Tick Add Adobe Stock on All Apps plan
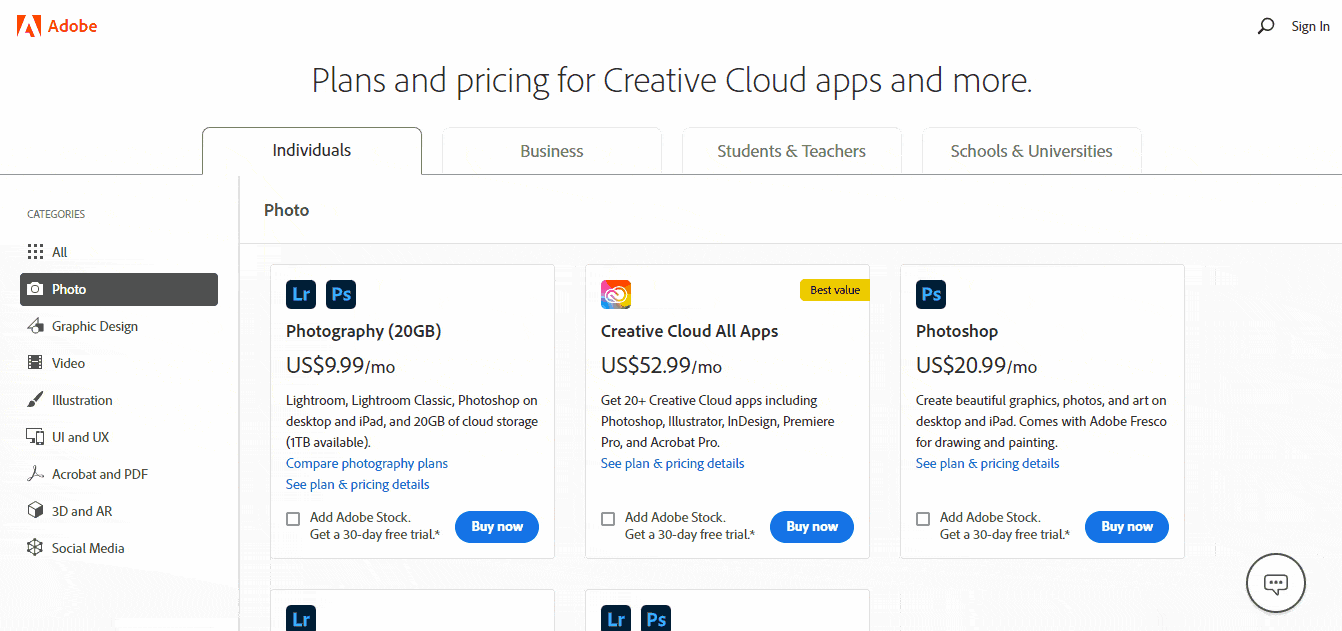This screenshot has height=631, width=1342. 608,519
